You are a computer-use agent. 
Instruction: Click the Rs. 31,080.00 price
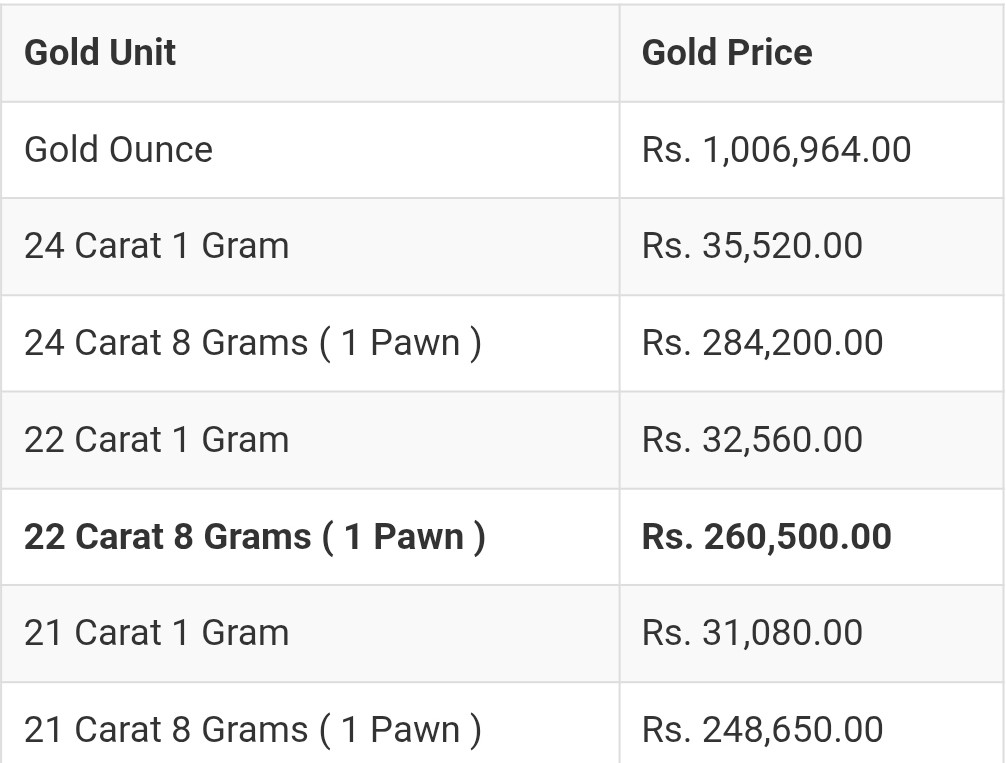click(x=752, y=633)
